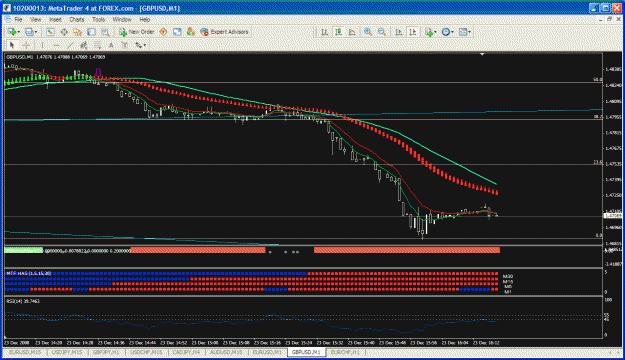
Task: Toggle the Chart Shift button
Action: [x=413, y=32]
